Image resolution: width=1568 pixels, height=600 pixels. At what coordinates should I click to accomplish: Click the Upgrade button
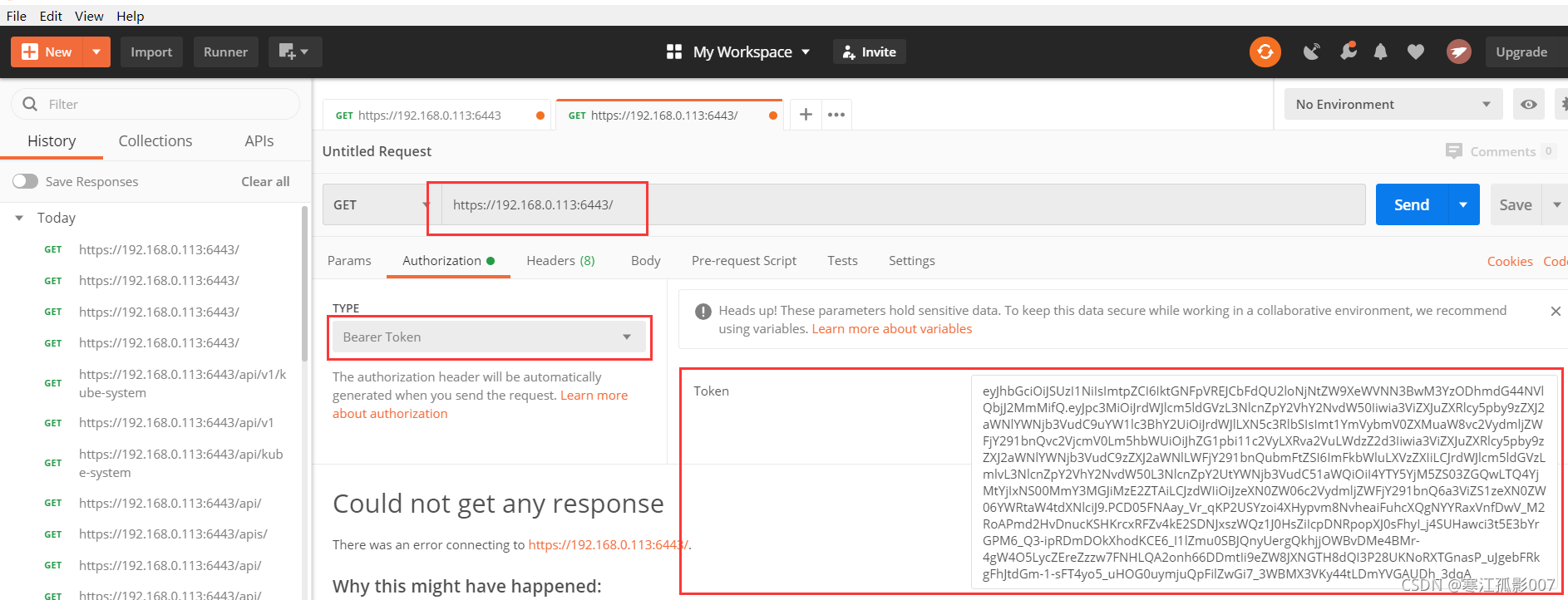click(1521, 52)
